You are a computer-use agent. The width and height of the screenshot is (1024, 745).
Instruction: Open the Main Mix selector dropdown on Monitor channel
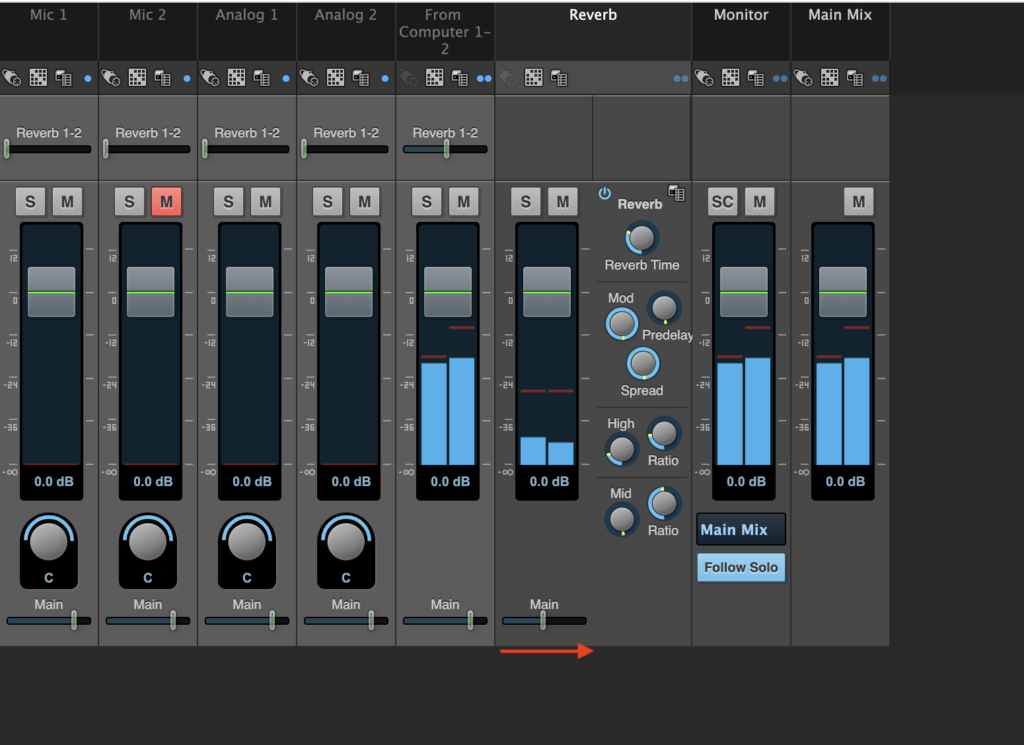(740, 529)
